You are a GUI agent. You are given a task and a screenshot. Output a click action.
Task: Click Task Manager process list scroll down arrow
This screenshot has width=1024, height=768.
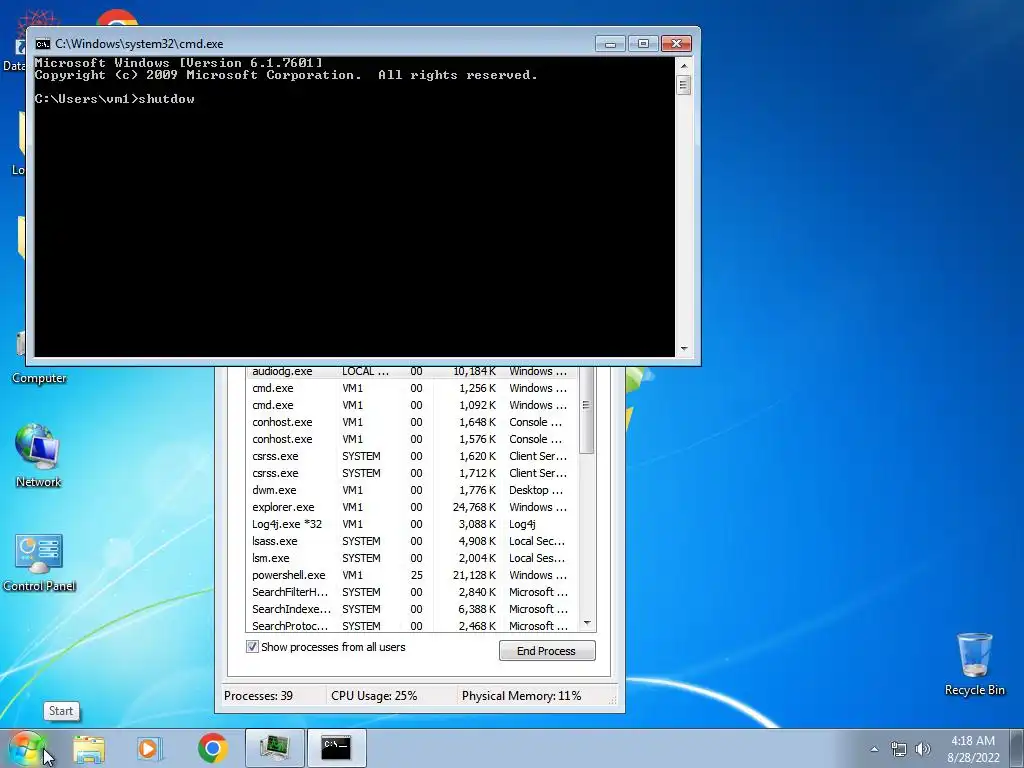587,624
